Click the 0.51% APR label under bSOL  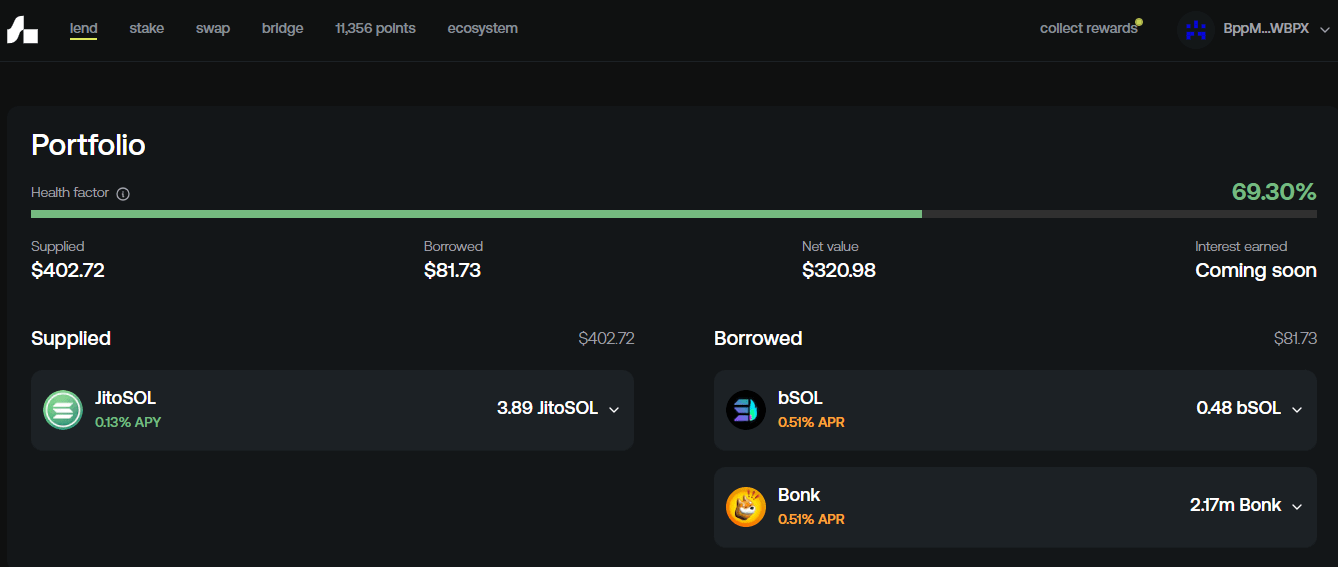point(811,422)
